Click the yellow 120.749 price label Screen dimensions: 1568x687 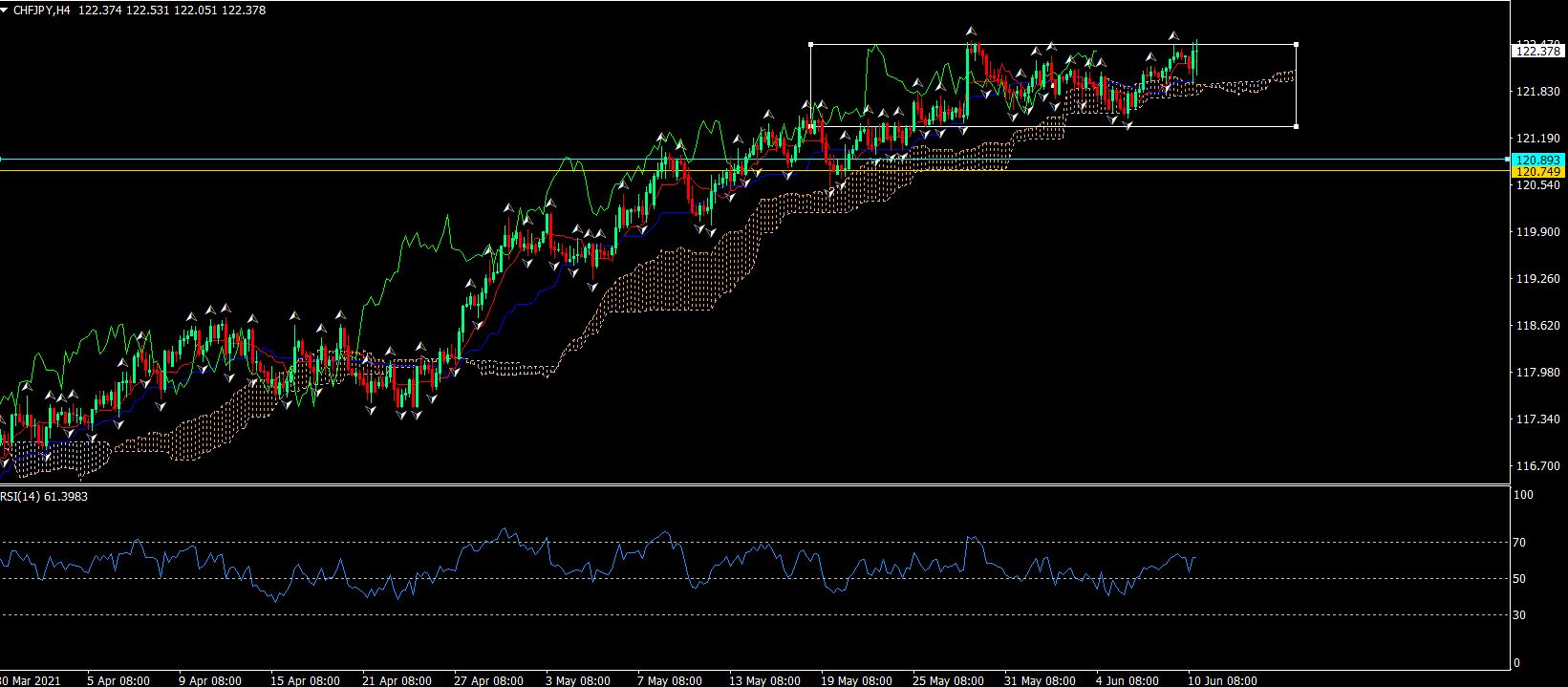1537,172
